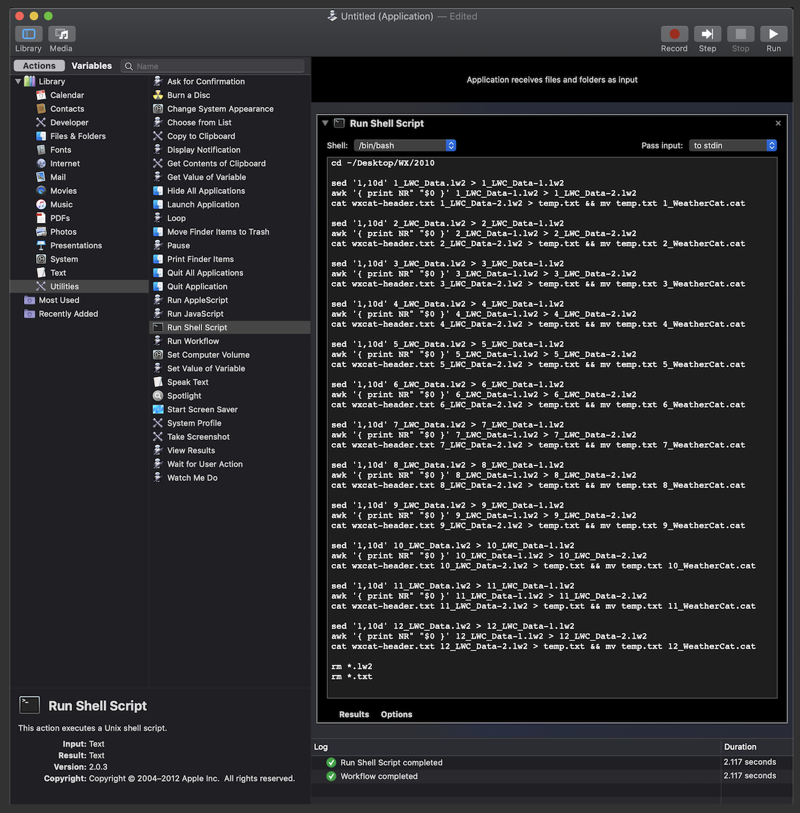800x813 pixels.
Task: Select the Loop action
Action: point(176,218)
